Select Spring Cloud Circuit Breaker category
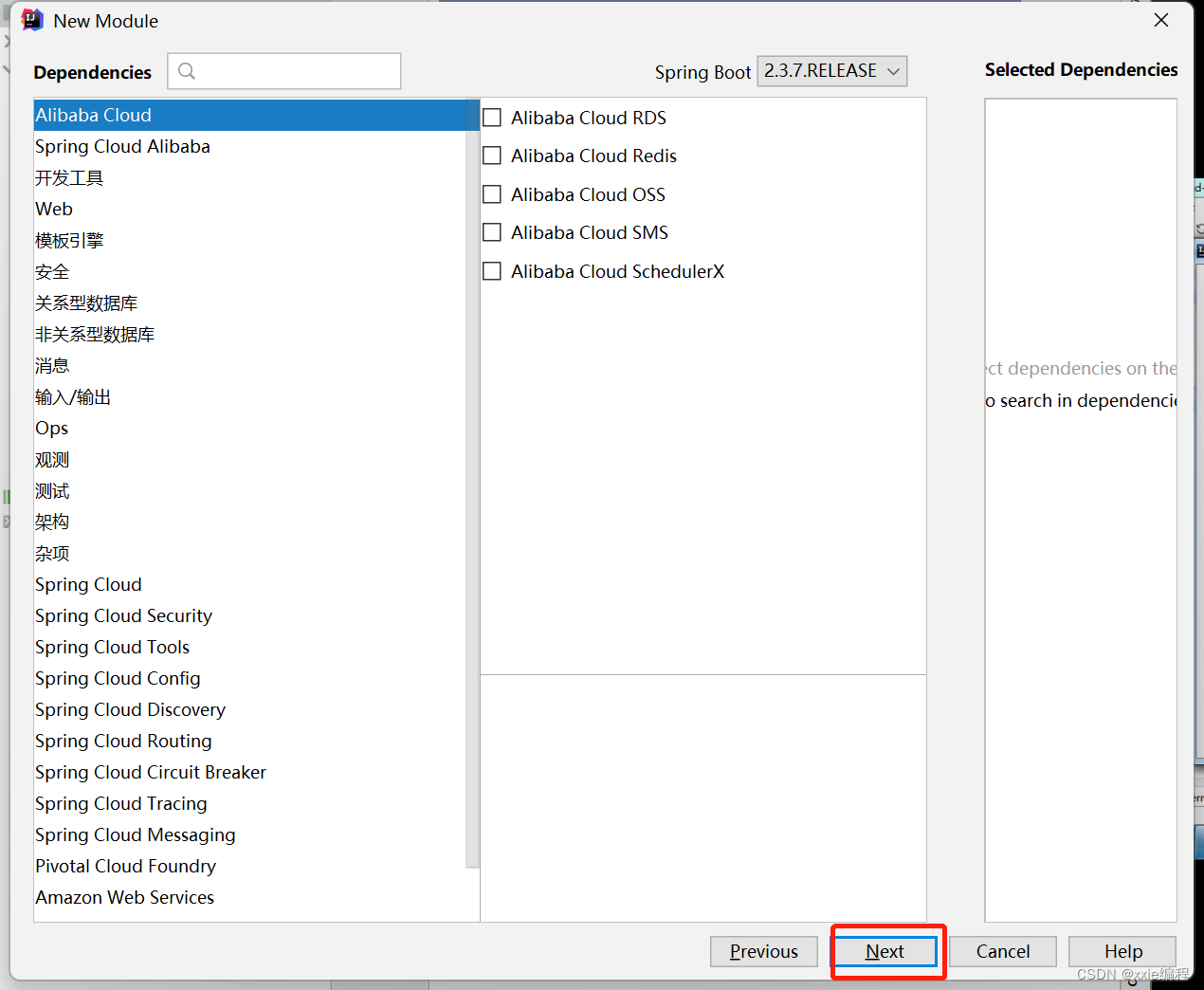This screenshot has width=1204, height=990. pos(250,772)
